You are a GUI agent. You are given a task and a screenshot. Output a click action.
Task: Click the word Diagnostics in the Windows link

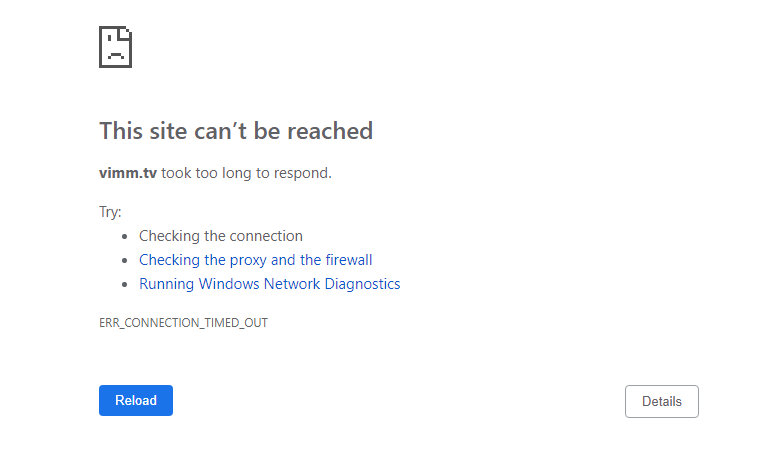(x=363, y=284)
